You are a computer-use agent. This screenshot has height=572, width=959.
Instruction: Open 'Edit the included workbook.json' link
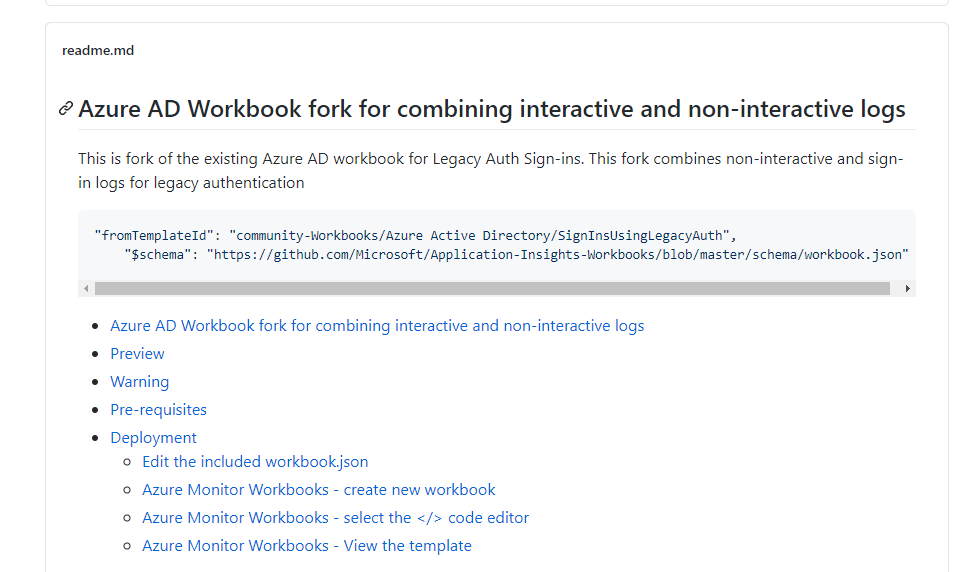pyautogui.click(x=255, y=462)
